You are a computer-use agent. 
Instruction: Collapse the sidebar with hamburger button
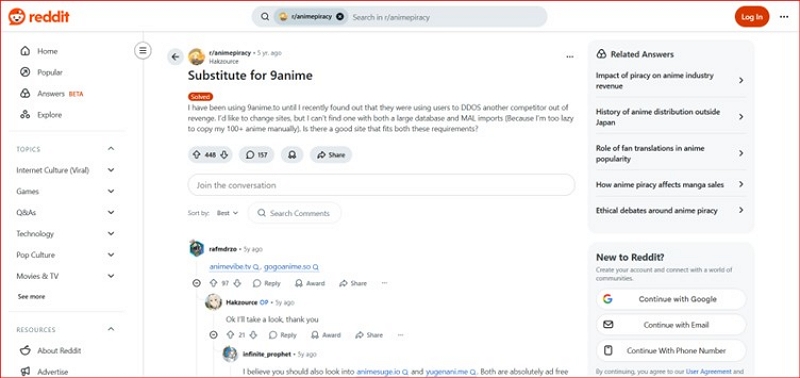[x=143, y=51]
